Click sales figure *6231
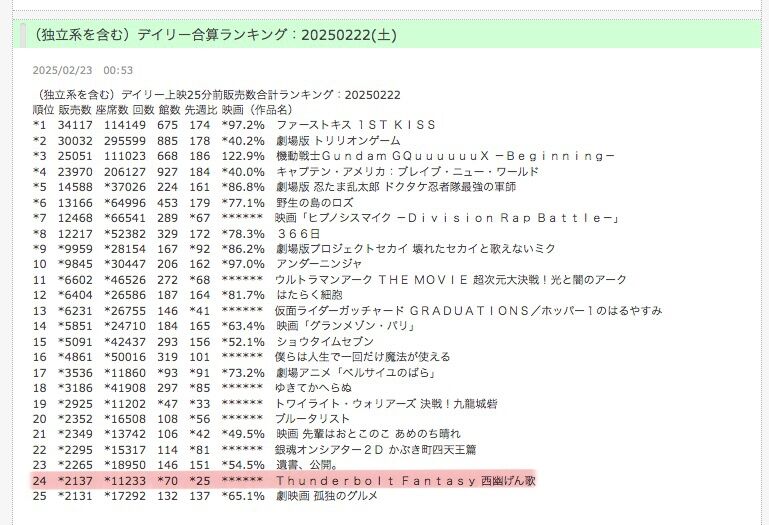 pos(75,311)
